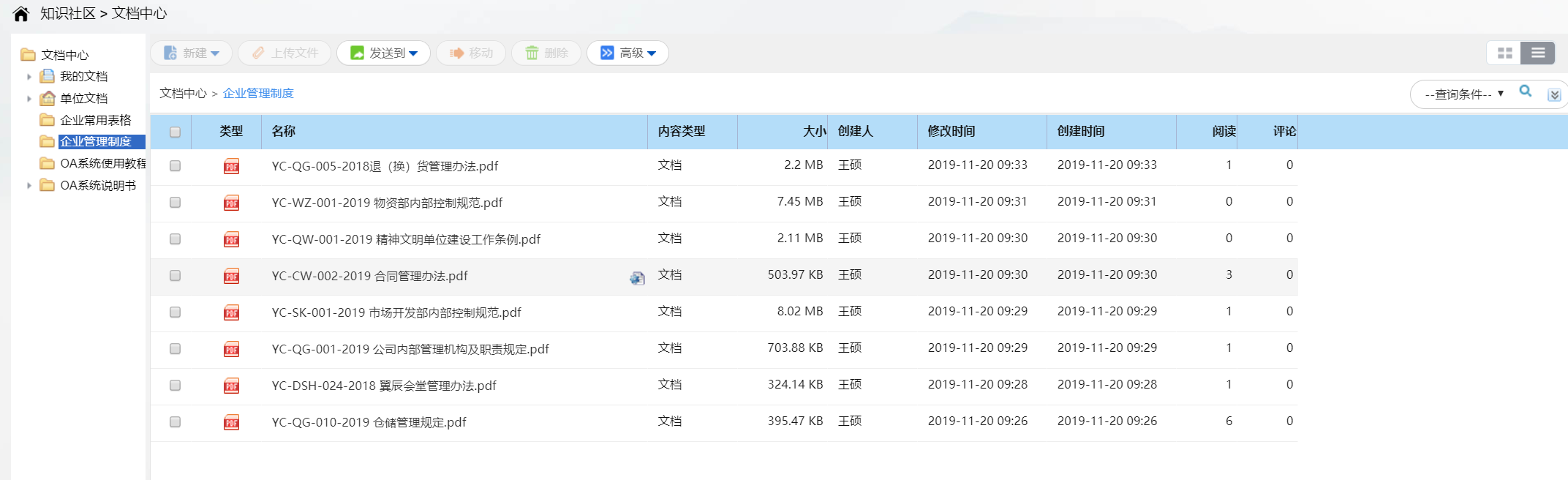Open the 高级 dropdown menu
Viewport: 1568px width, 480px height.
(628, 53)
